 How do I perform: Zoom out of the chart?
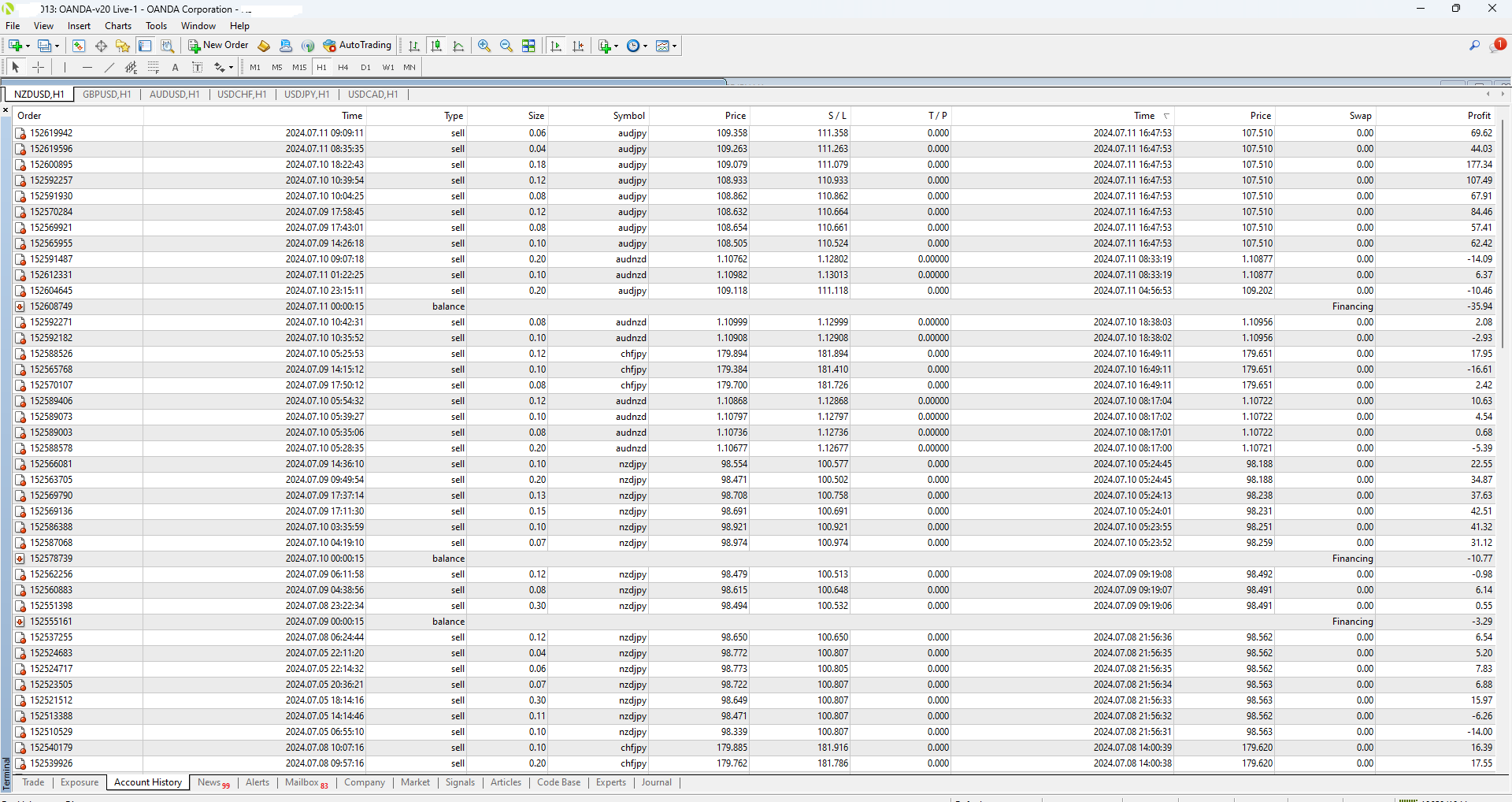pos(506,46)
